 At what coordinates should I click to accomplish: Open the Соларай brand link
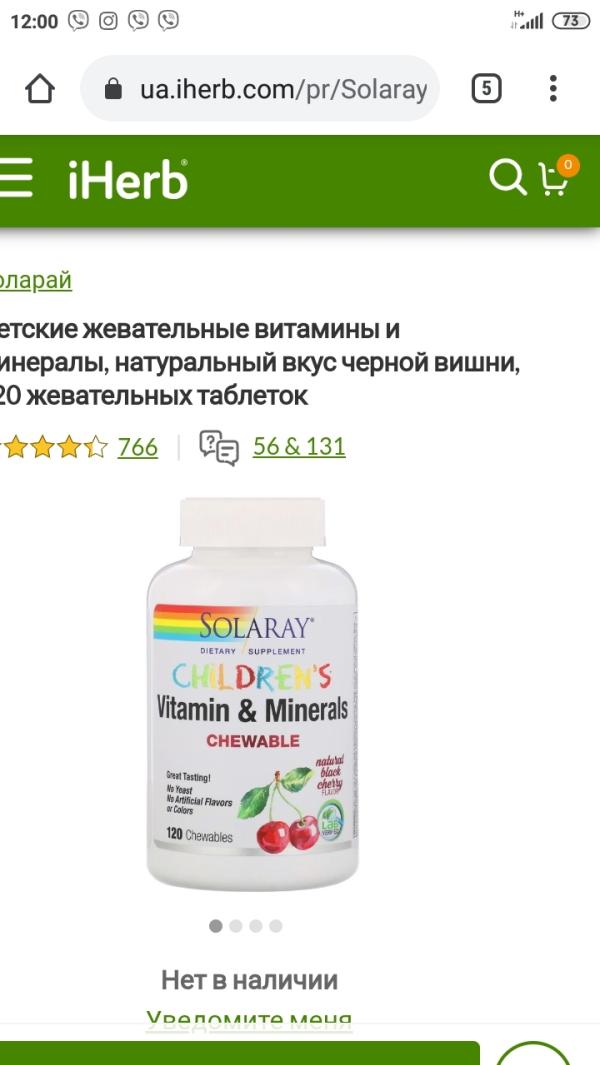coord(36,280)
